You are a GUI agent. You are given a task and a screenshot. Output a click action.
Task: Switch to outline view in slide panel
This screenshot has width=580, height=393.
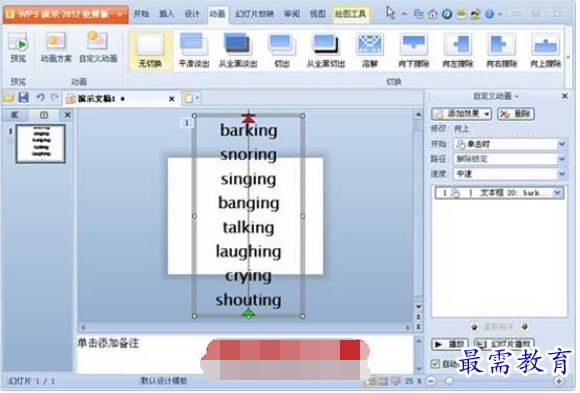(x=15, y=115)
